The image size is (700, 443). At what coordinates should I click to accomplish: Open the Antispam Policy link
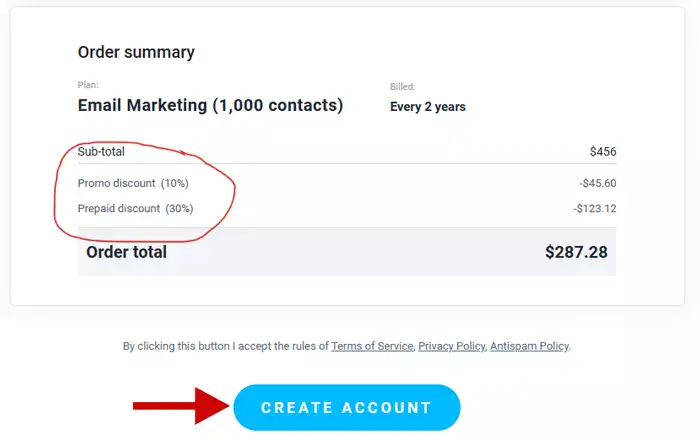coord(529,346)
